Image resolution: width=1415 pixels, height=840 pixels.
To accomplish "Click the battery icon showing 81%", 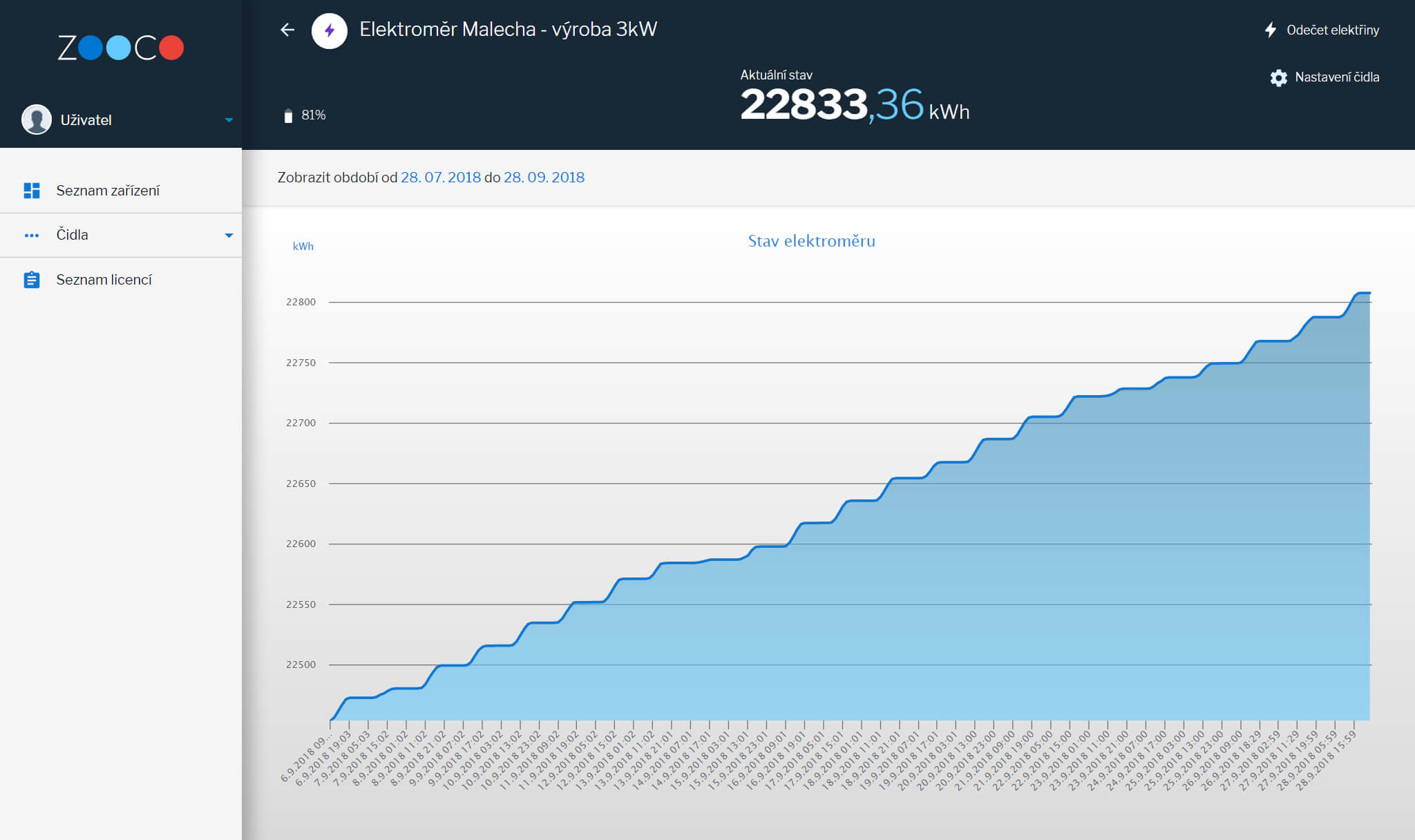I will [x=288, y=115].
